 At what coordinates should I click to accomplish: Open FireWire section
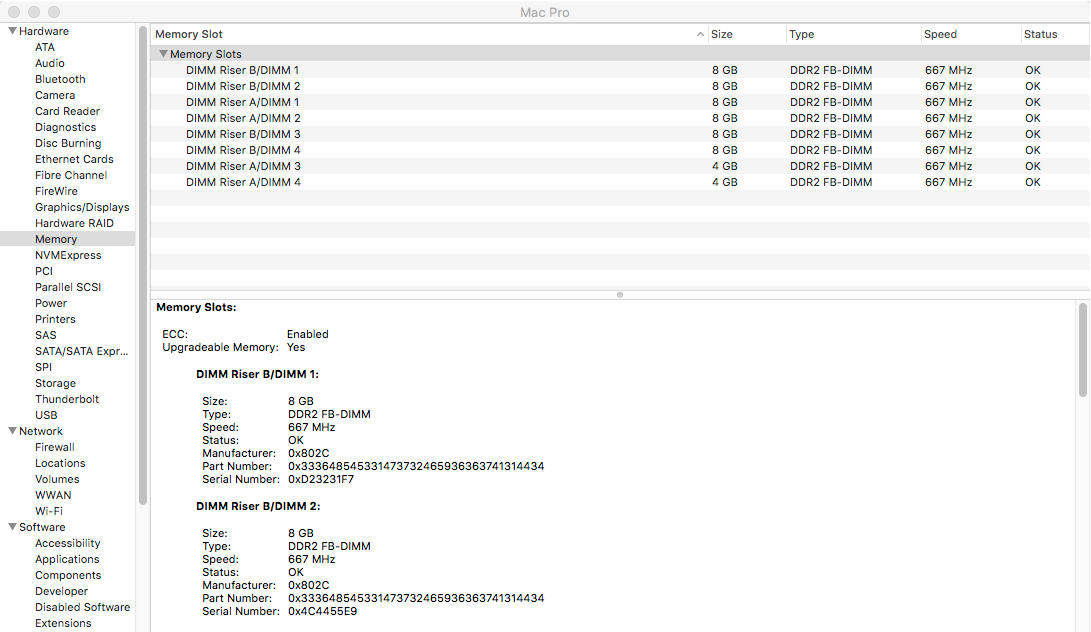click(56, 191)
